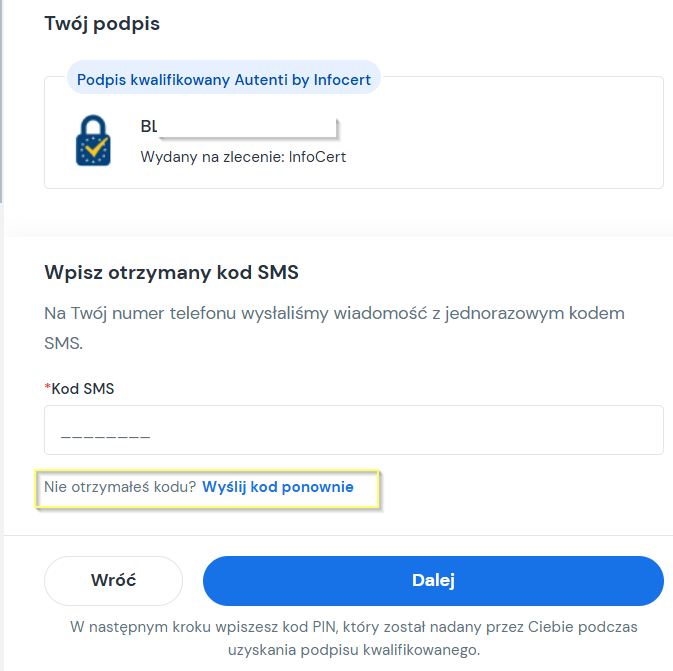Click the horizontal divider above the buttons

[338, 535]
